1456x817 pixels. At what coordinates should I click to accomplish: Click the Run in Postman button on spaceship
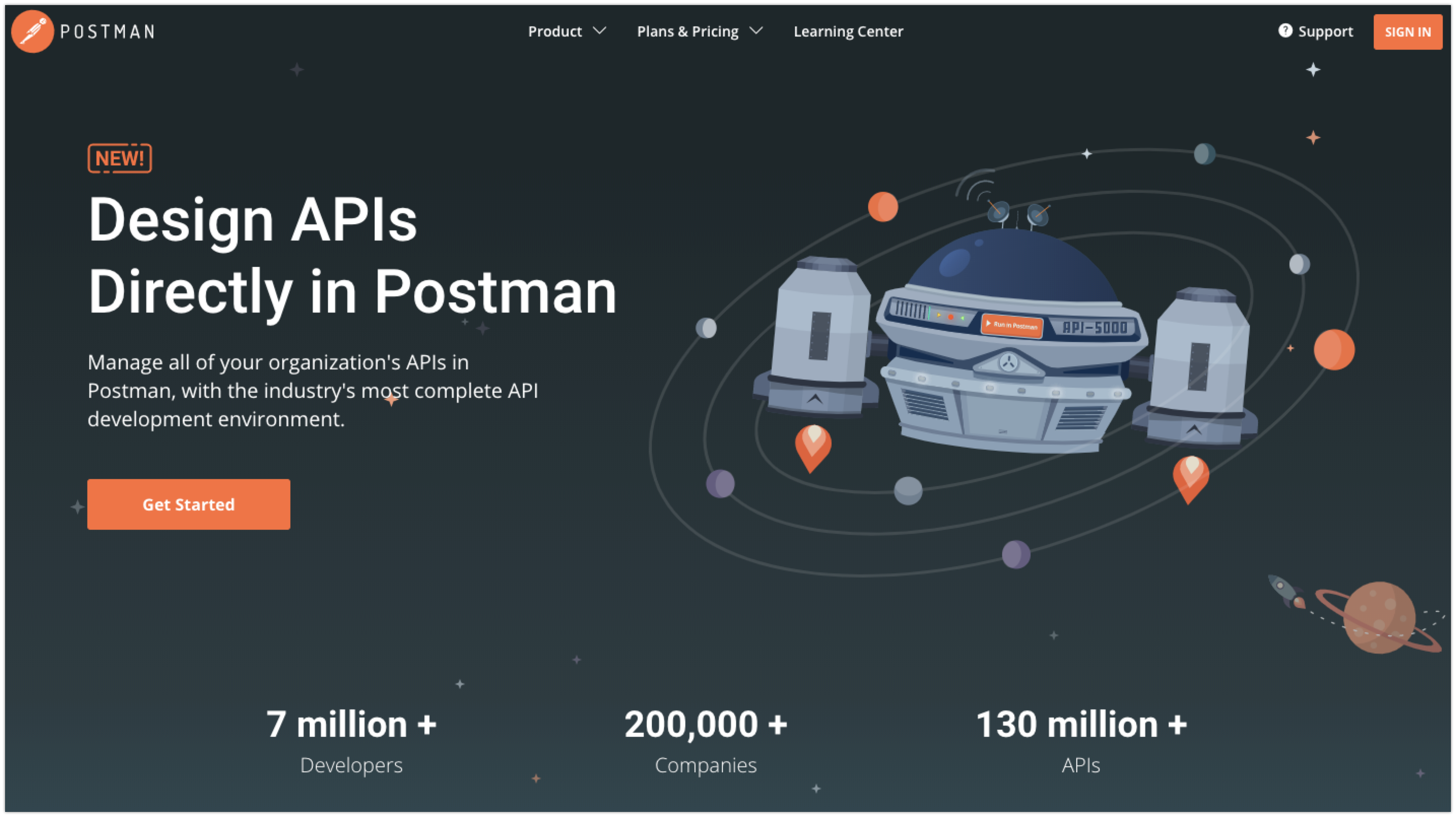1012,325
